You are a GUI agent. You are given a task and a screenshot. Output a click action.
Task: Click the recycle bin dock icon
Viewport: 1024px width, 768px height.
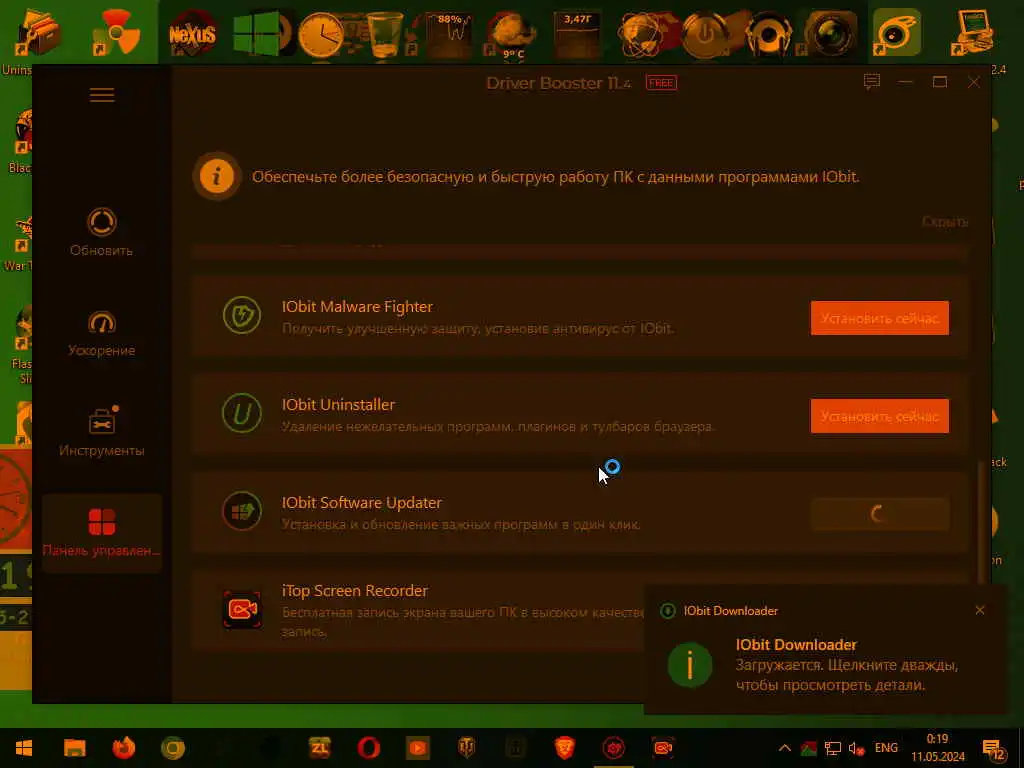[x=385, y=34]
